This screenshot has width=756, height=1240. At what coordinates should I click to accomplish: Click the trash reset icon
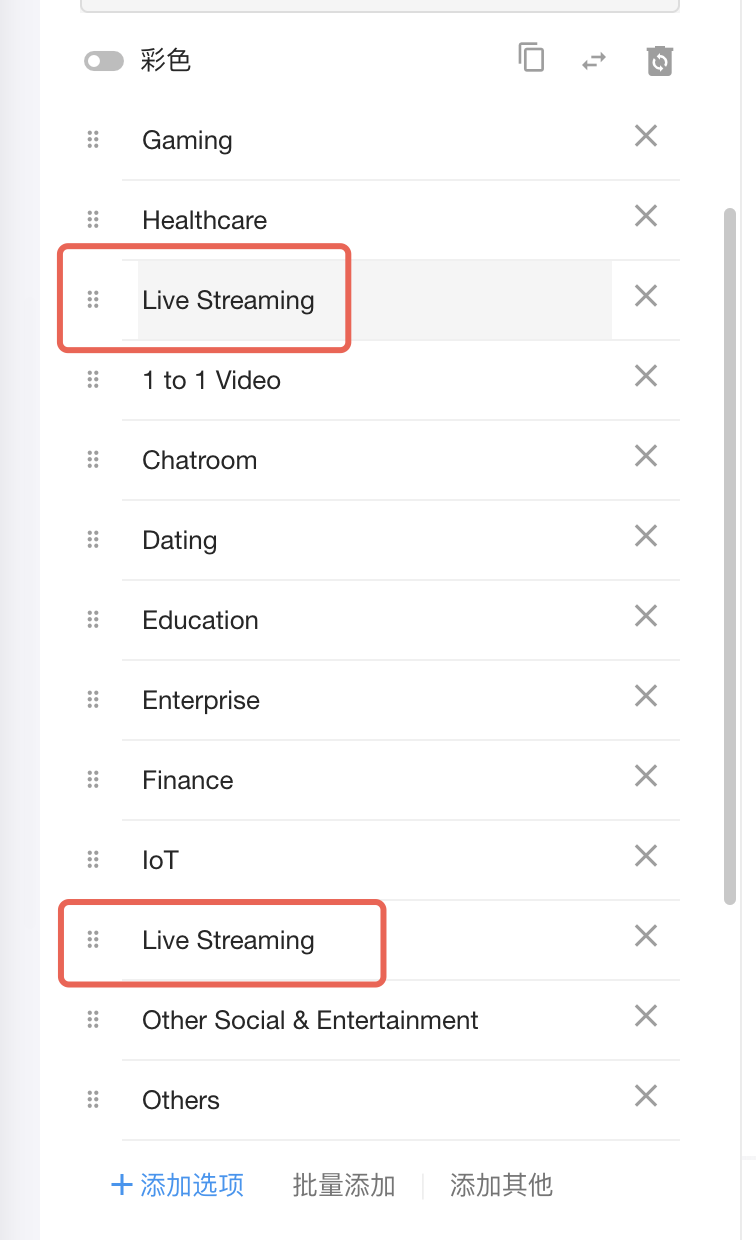click(x=659, y=60)
